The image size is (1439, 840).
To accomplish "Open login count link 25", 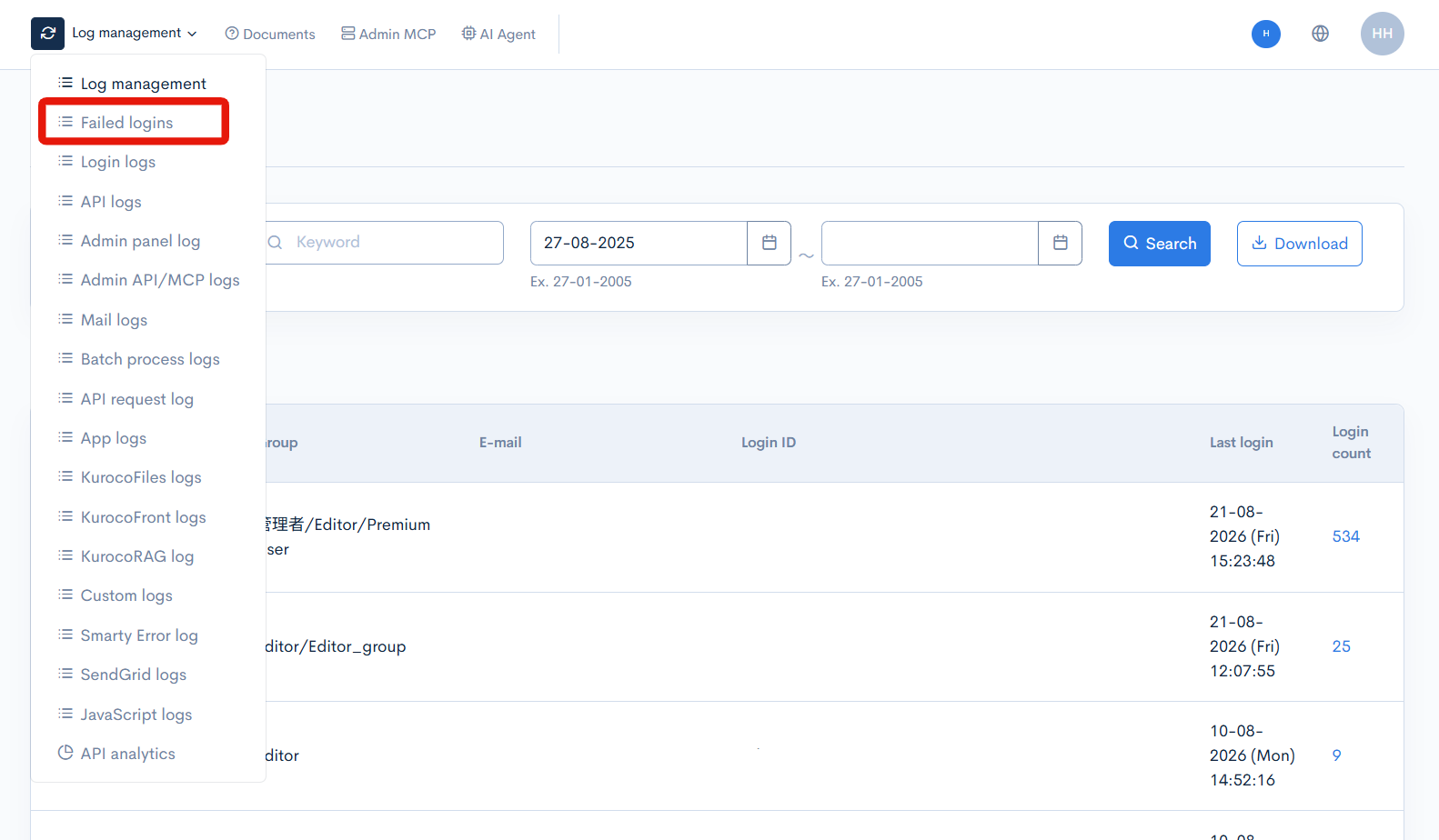I will point(1342,646).
